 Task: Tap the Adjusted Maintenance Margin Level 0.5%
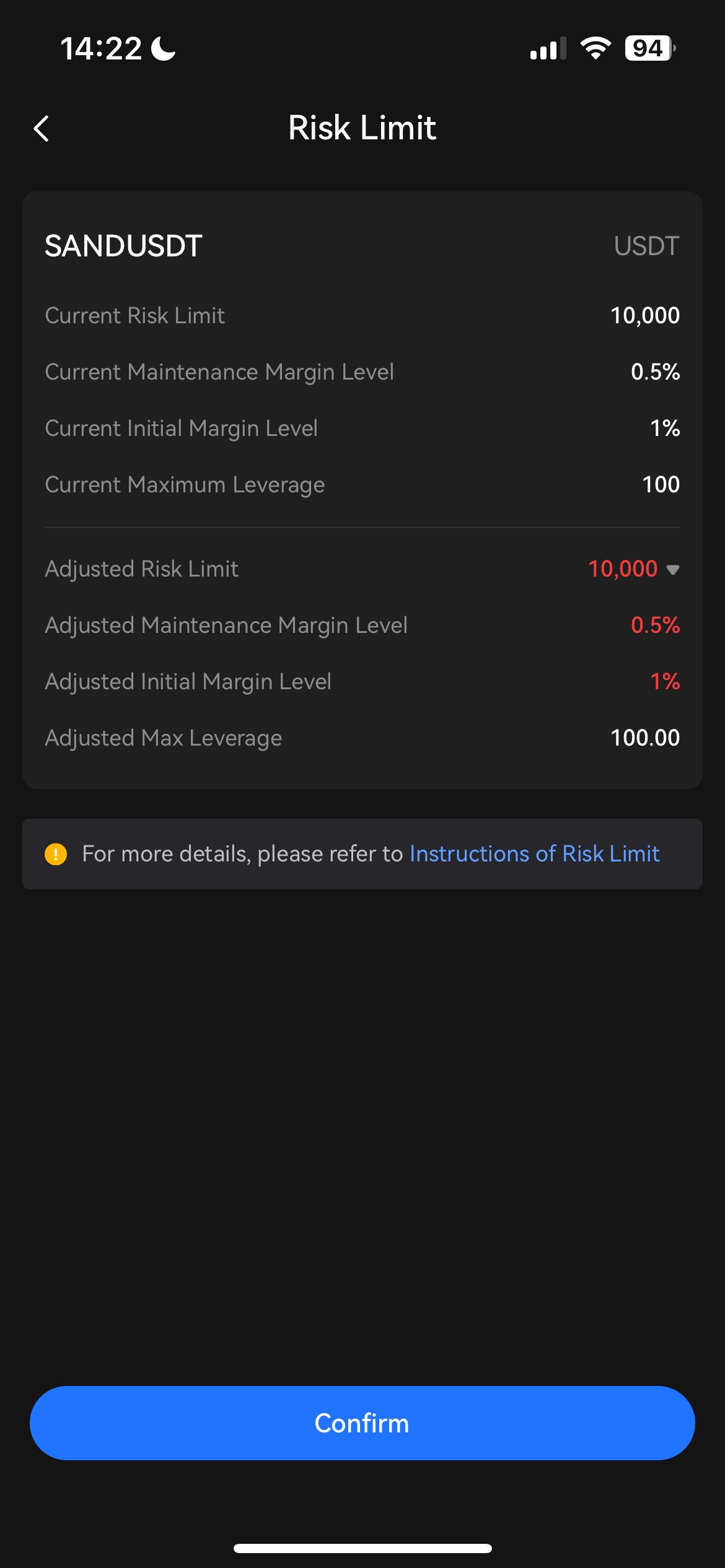655,625
